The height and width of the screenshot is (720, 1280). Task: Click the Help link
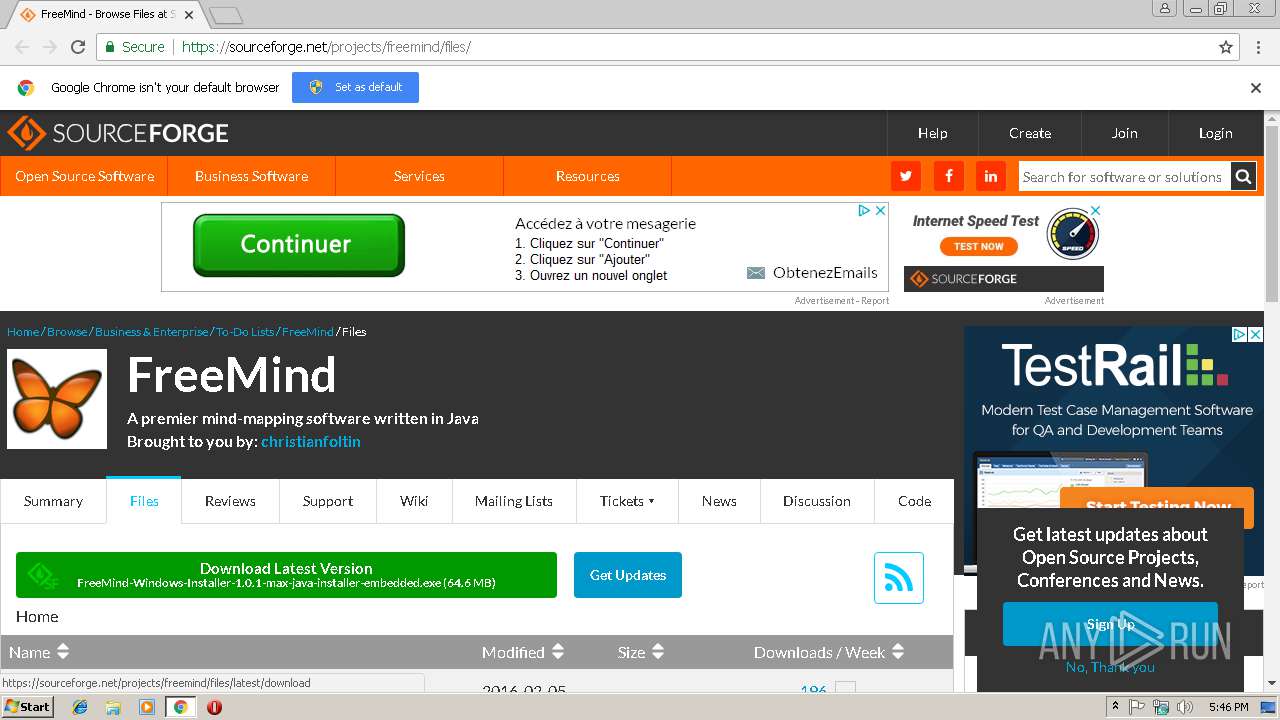tap(933, 133)
